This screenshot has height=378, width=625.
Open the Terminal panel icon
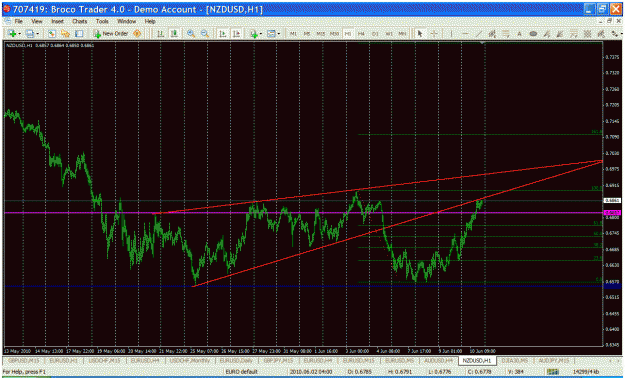[x=79, y=34]
